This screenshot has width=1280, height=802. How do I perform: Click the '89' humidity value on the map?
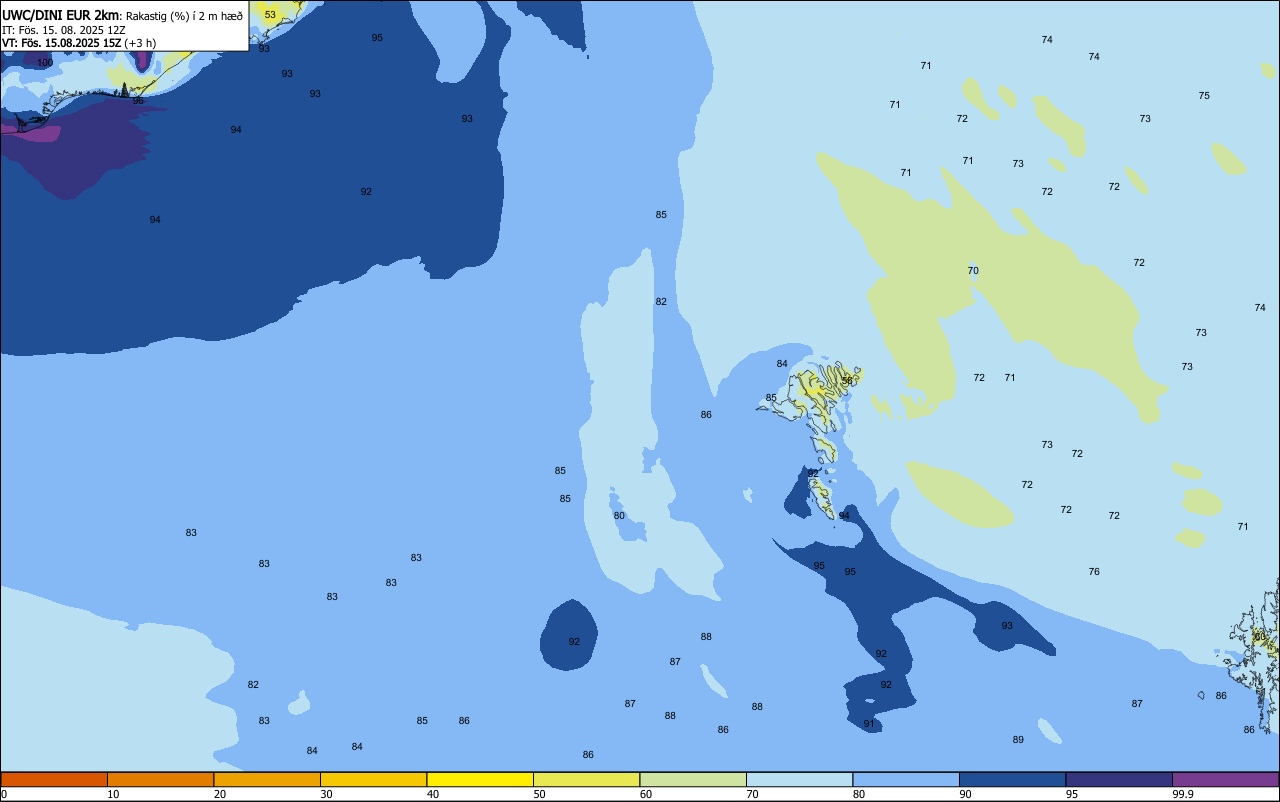1018,740
